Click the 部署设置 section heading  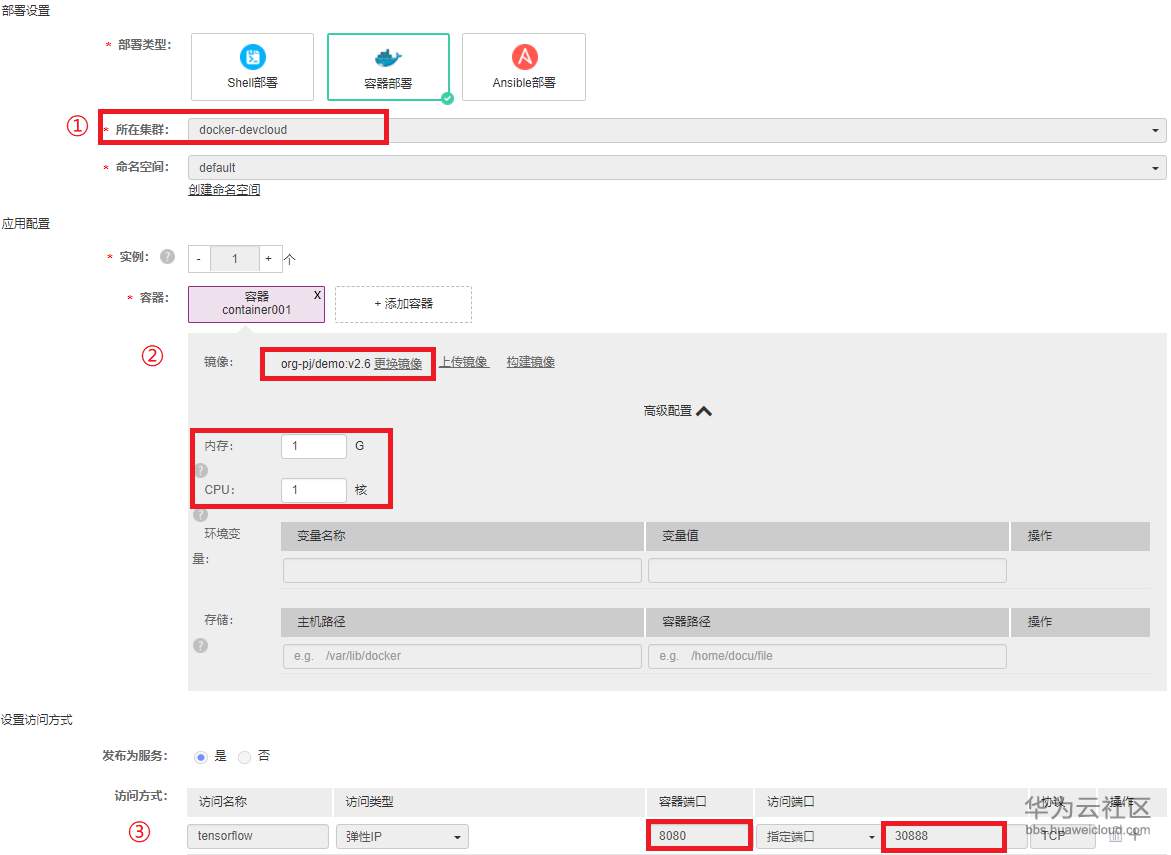[25, 10]
